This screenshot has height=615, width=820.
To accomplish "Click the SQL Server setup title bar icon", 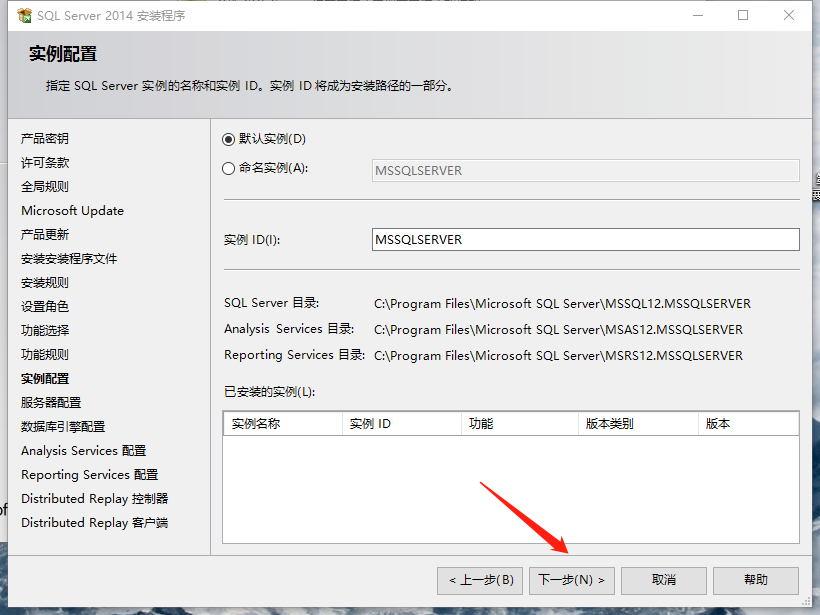I will click(x=24, y=16).
